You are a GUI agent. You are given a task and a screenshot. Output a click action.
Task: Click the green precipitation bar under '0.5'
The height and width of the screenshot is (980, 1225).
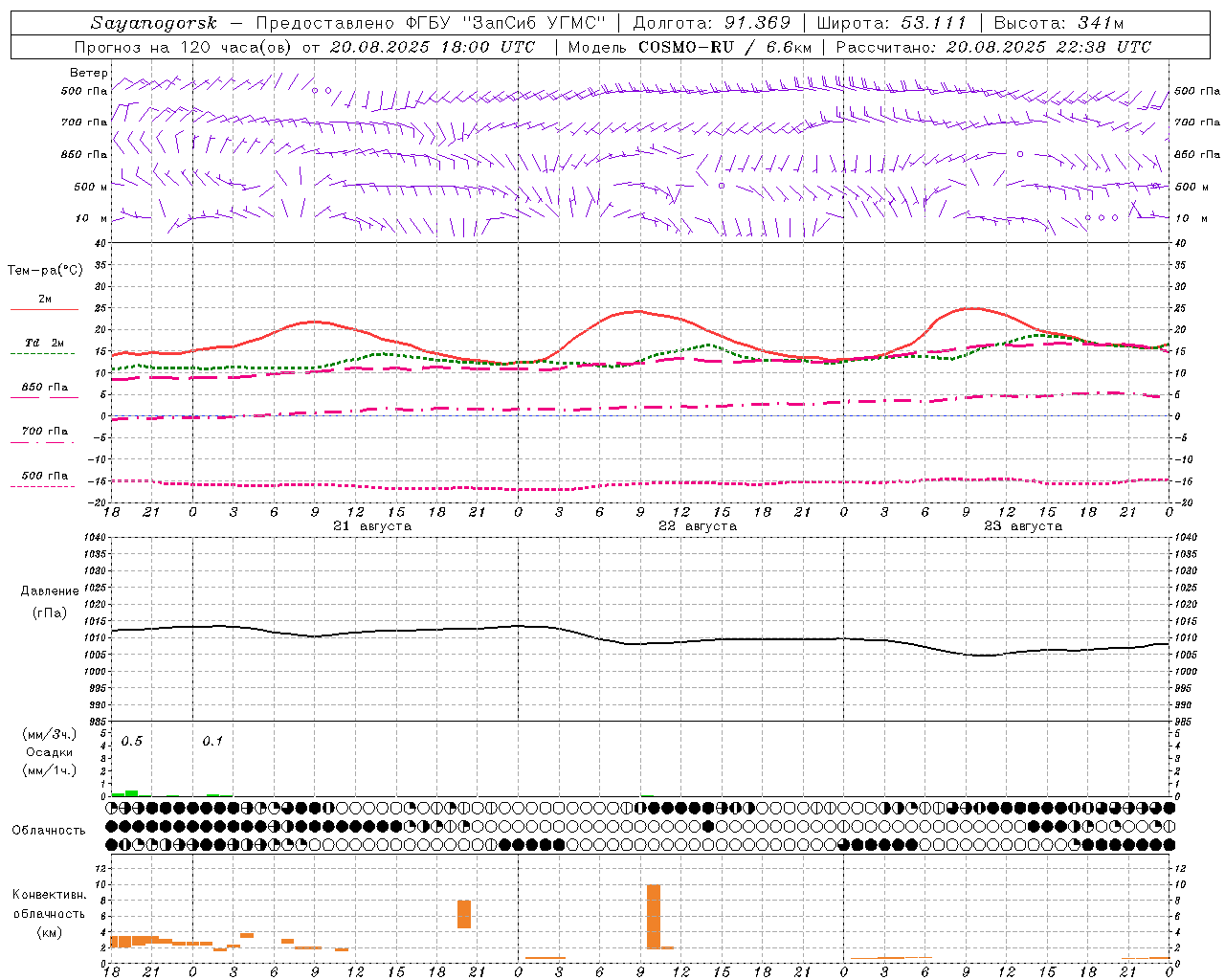(132, 793)
